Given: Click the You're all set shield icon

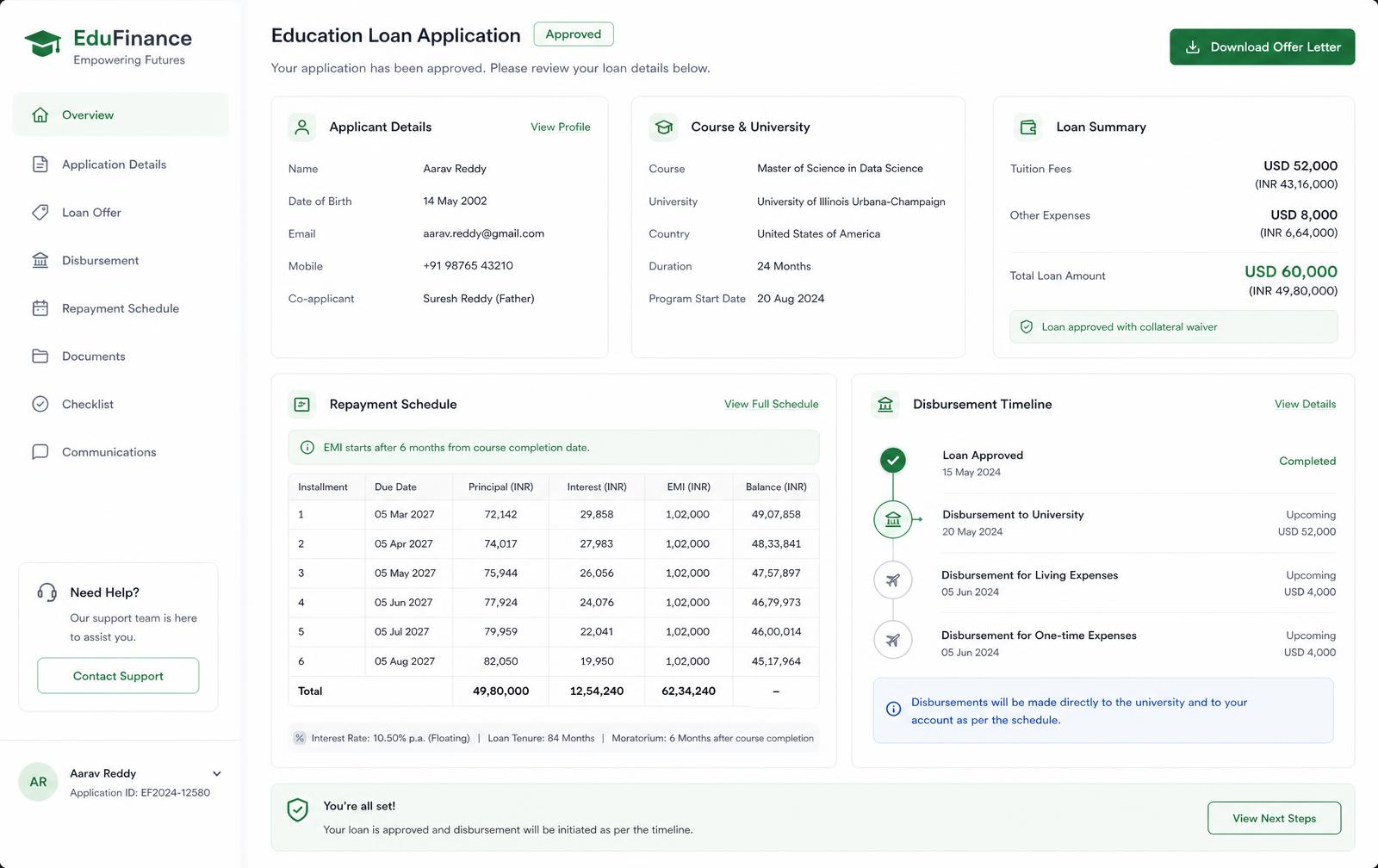Looking at the screenshot, I should tap(298, 809).
